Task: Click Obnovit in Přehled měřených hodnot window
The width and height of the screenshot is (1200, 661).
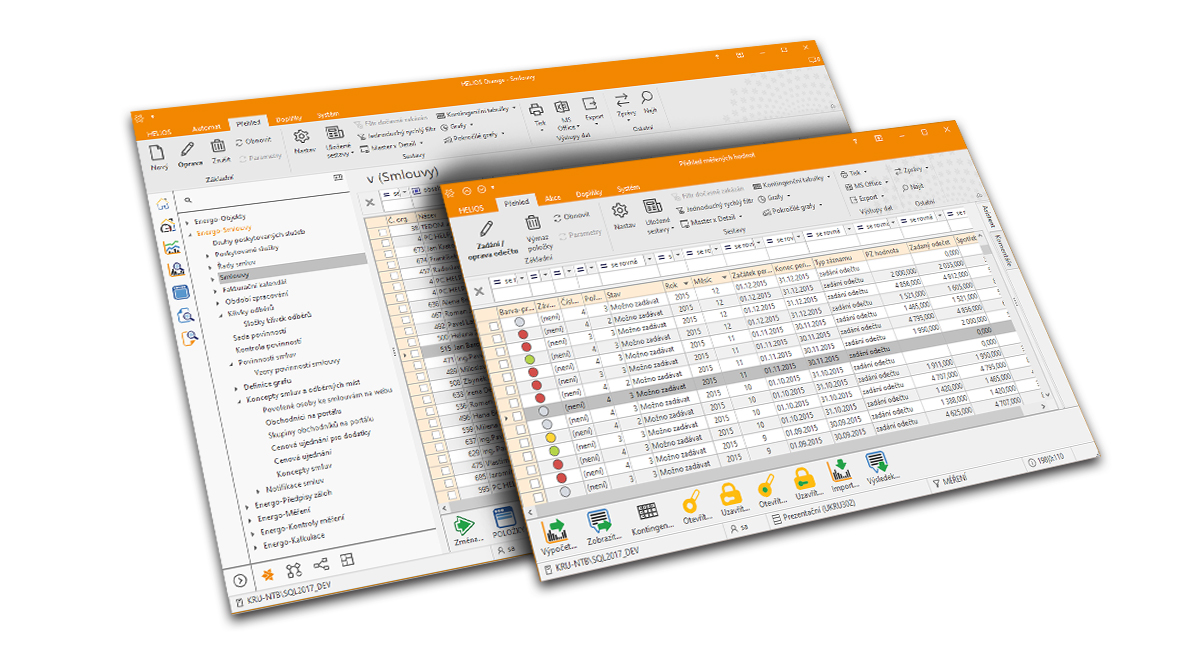Action: pyautogui.click(x=571, y=216)
